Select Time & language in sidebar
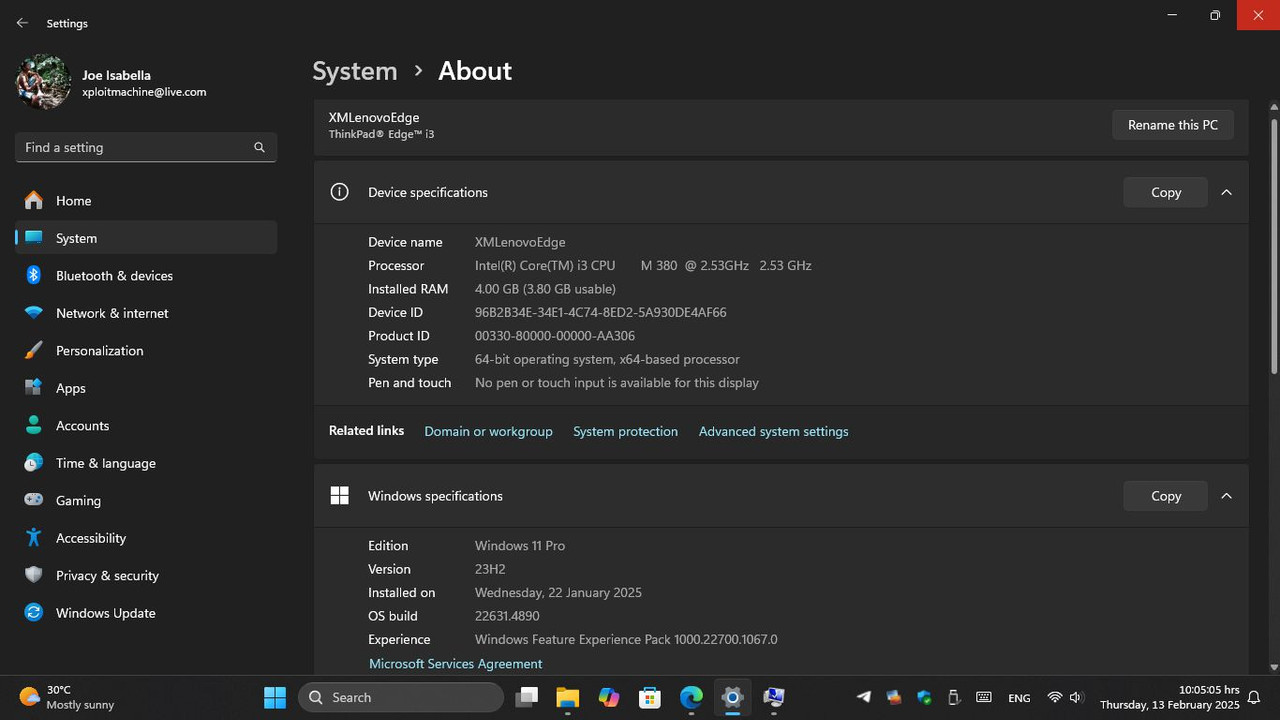The image size is (1280, 720). pyautogui.click(x=105, y=463)
